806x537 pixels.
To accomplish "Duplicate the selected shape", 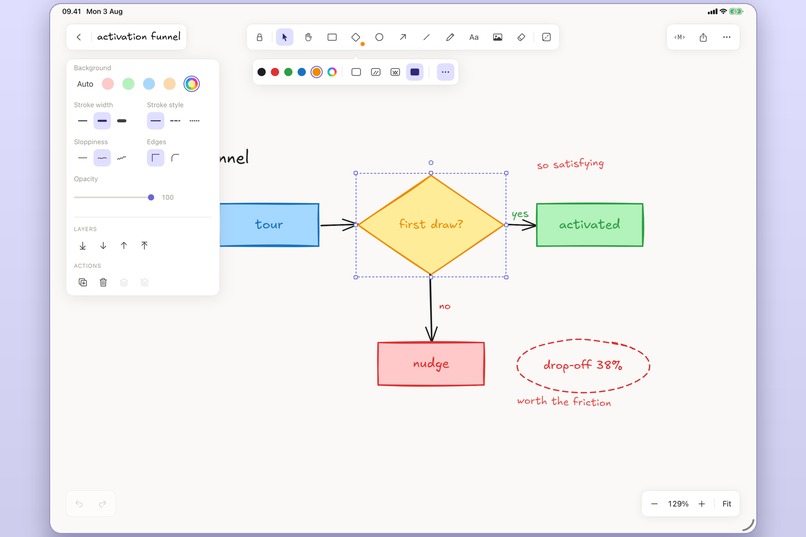I will 83,282.
